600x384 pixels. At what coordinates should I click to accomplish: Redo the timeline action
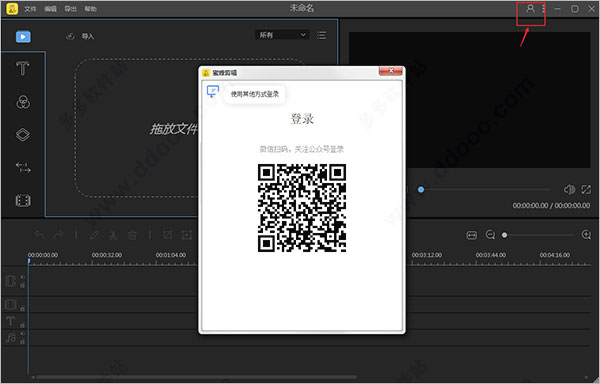point(58,235)
